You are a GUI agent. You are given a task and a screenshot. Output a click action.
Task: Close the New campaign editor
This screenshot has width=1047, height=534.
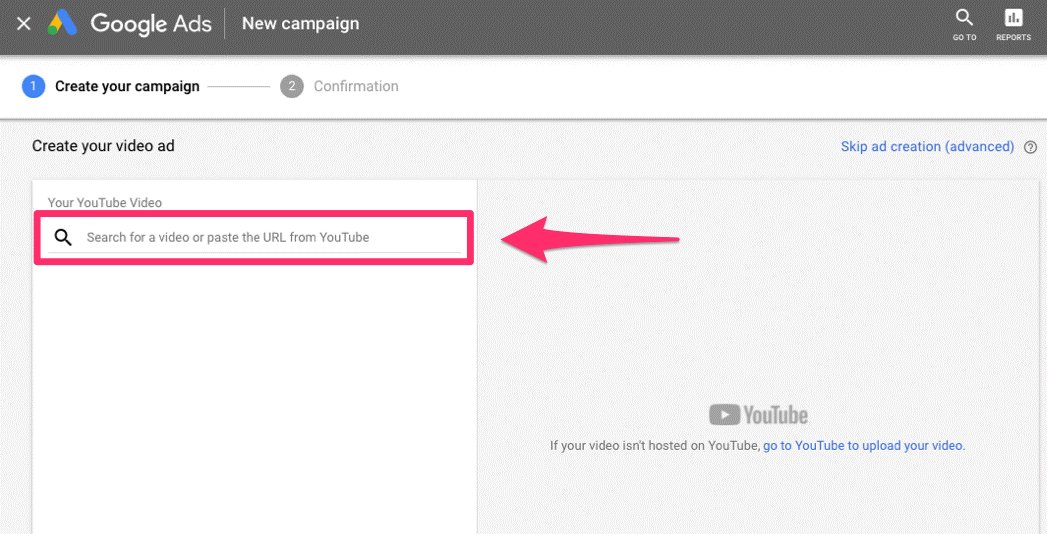point(24,23)
